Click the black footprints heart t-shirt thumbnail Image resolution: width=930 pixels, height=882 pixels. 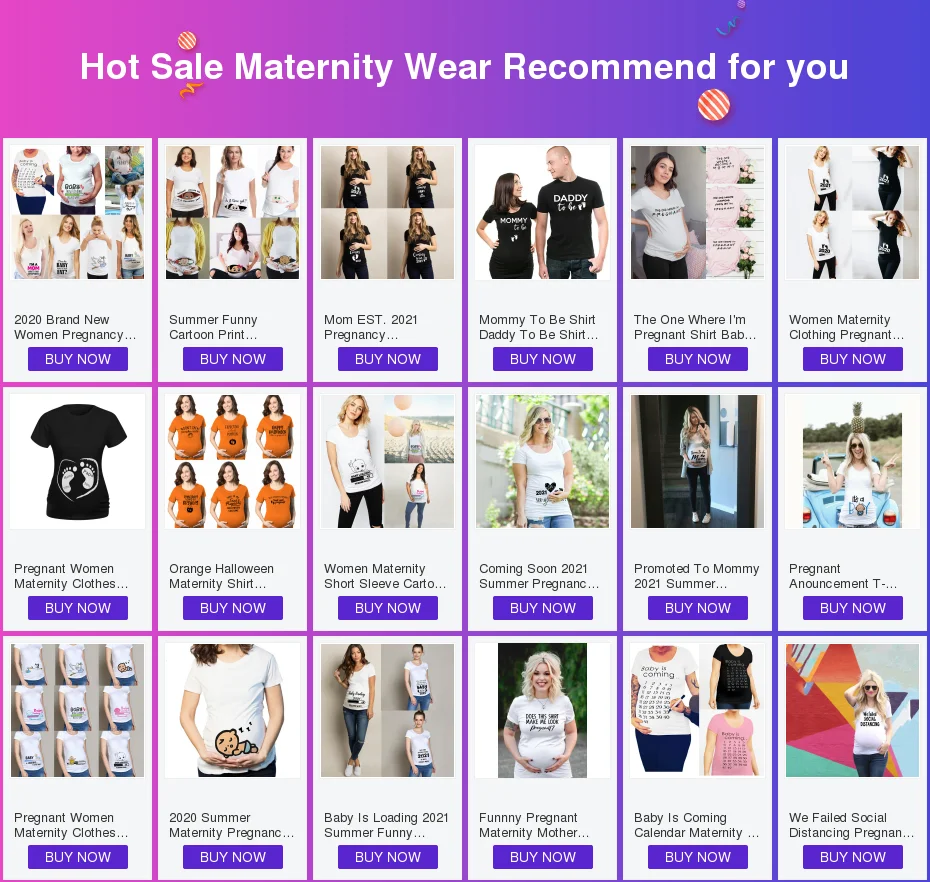click(78, 461)
